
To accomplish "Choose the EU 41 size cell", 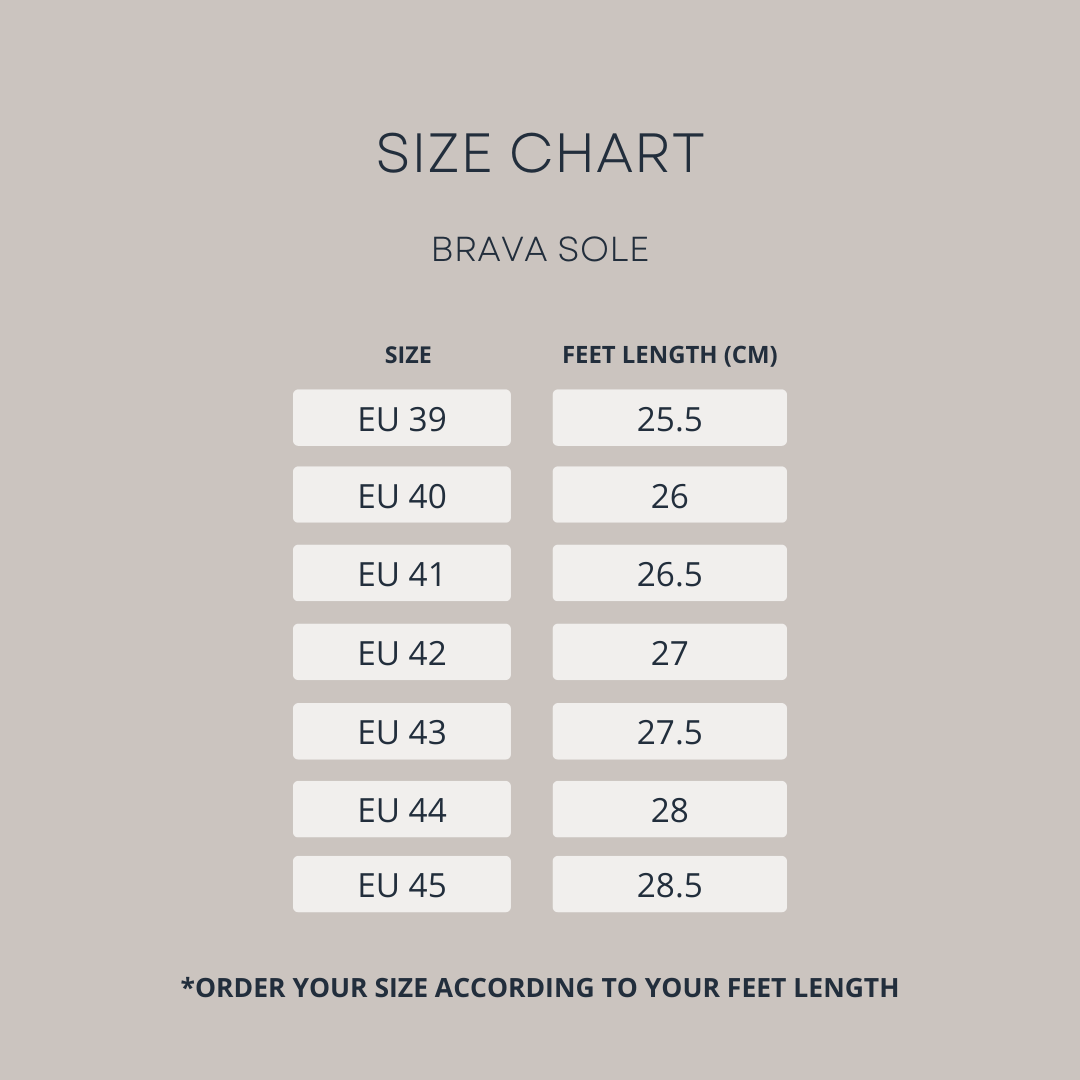I will point(402,573).
